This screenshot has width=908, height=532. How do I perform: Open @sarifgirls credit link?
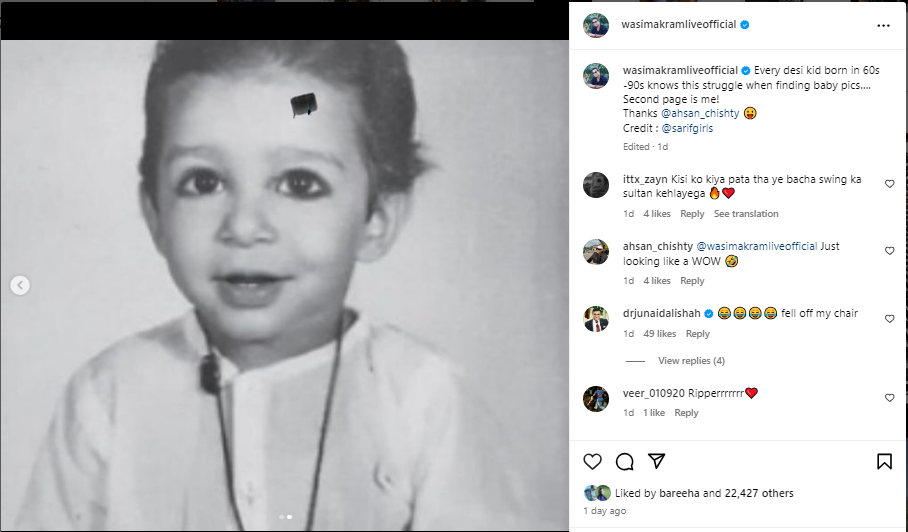pyautogui.click(x=687, y=129)
